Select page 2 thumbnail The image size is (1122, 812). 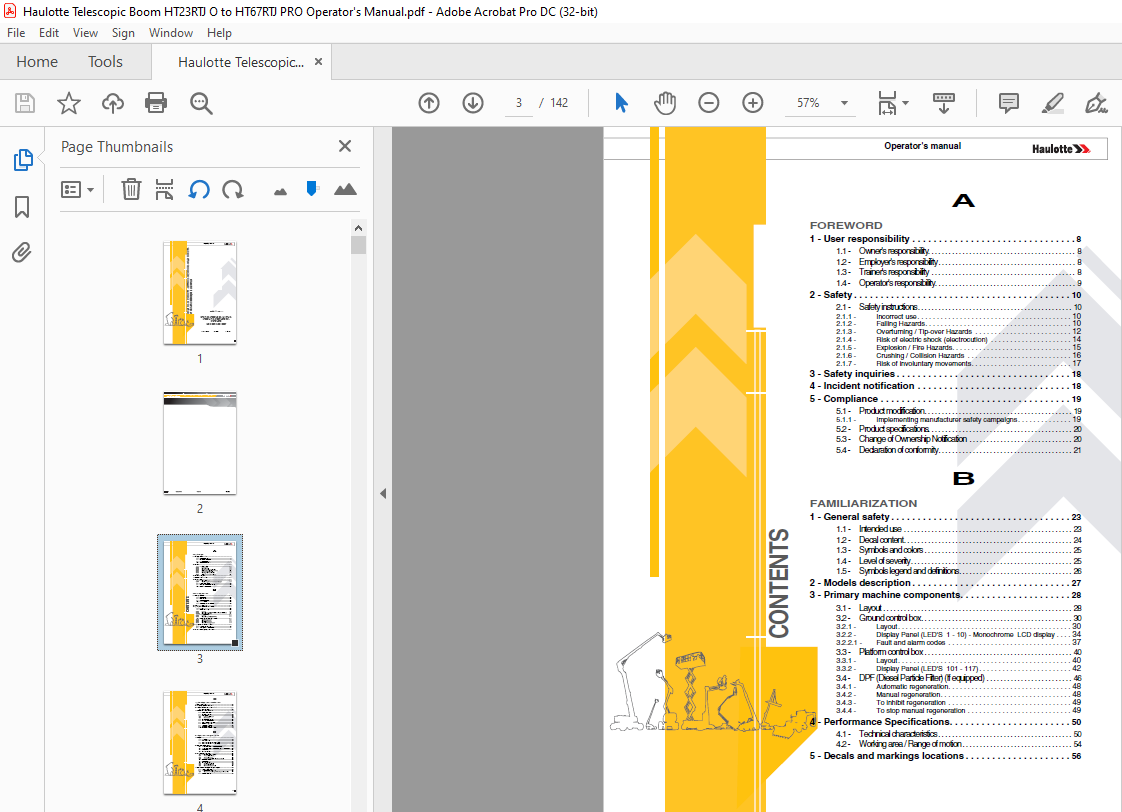(x=200, y=443)
